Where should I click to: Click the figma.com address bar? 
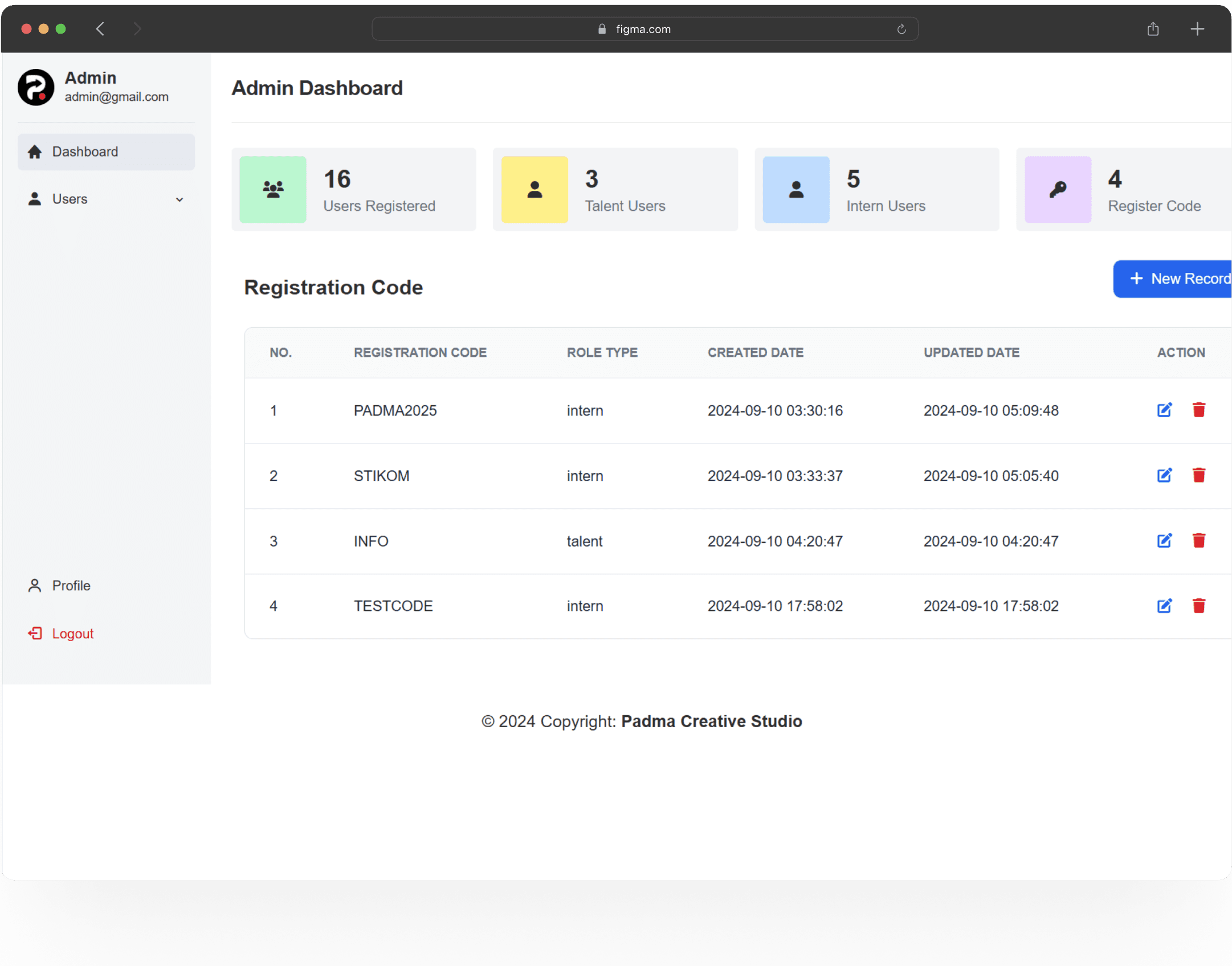pyautogui.click(x=644, y=29)
